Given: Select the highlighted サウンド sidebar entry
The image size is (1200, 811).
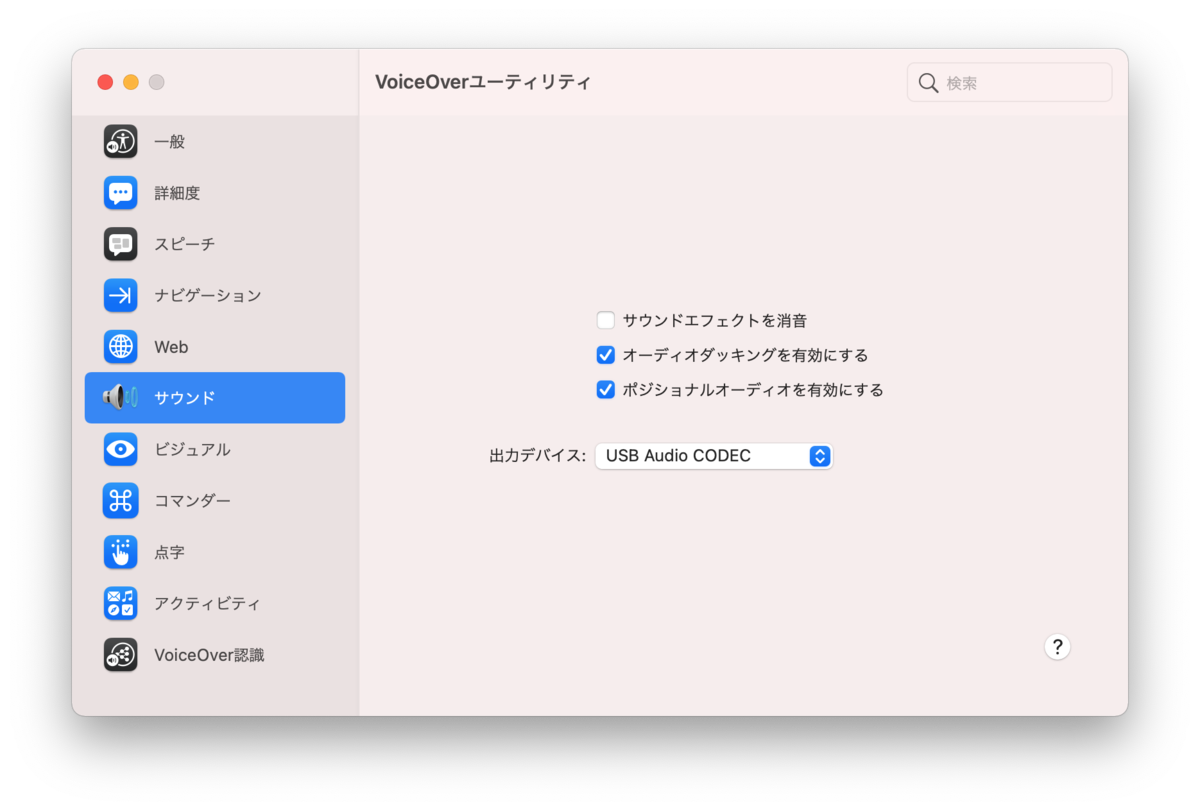Looking at the screenshot, I should click(x=200, y=397).
